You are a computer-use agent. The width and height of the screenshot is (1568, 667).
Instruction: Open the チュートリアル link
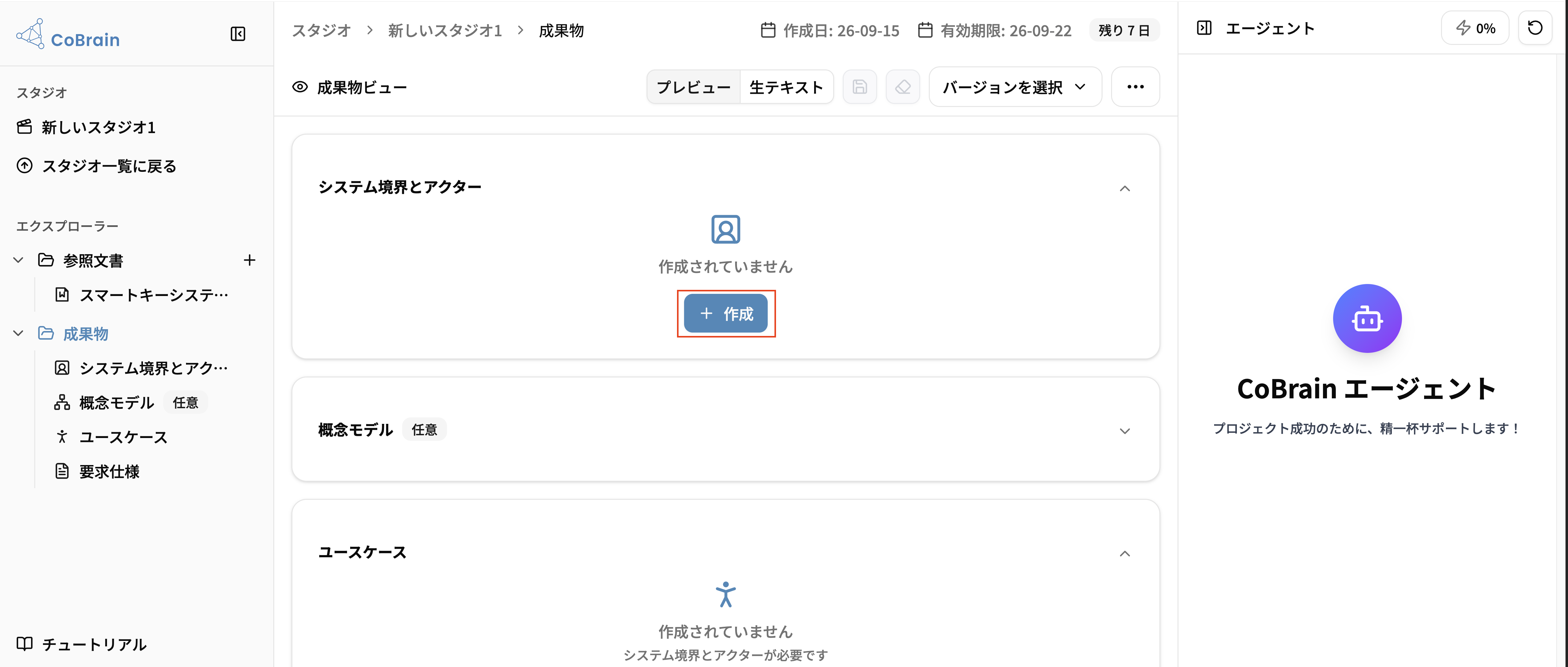(x=81, y=645)
